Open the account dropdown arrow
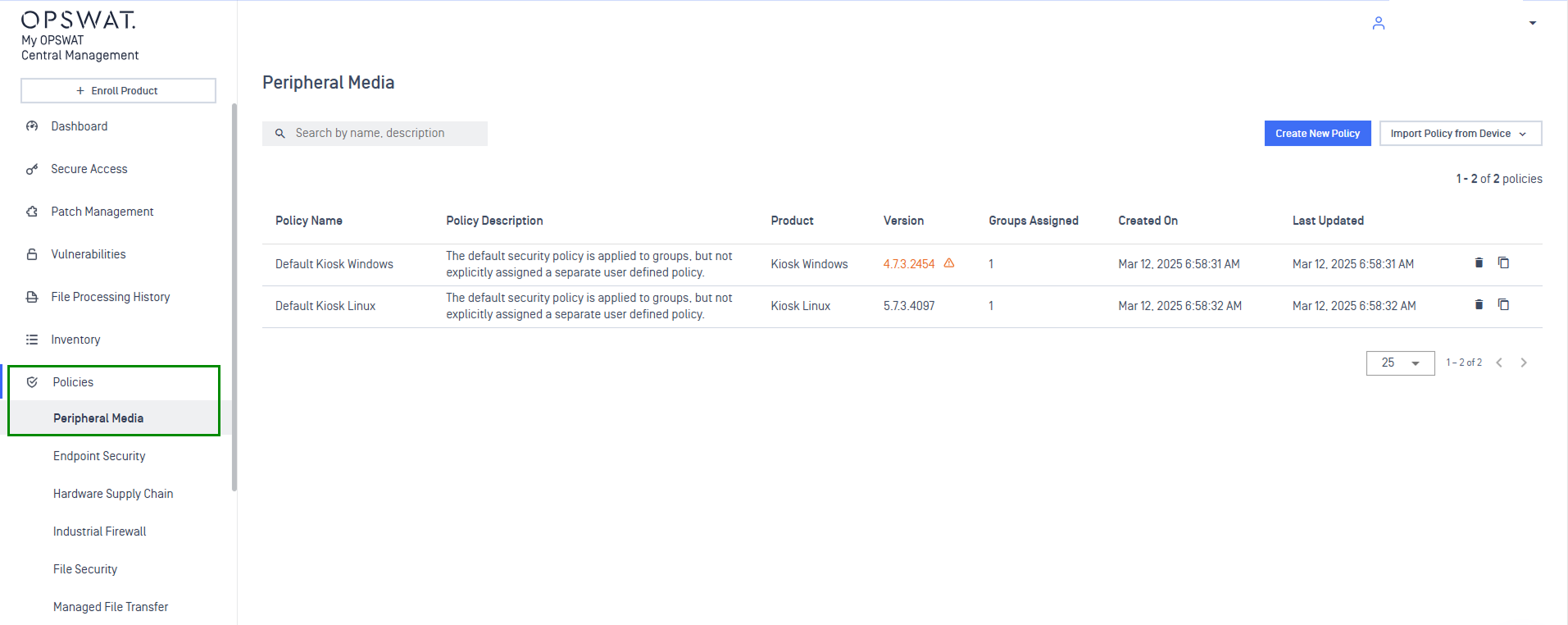The height and width of the screenshot is (625, 1568). click(x=1533, y=23)
